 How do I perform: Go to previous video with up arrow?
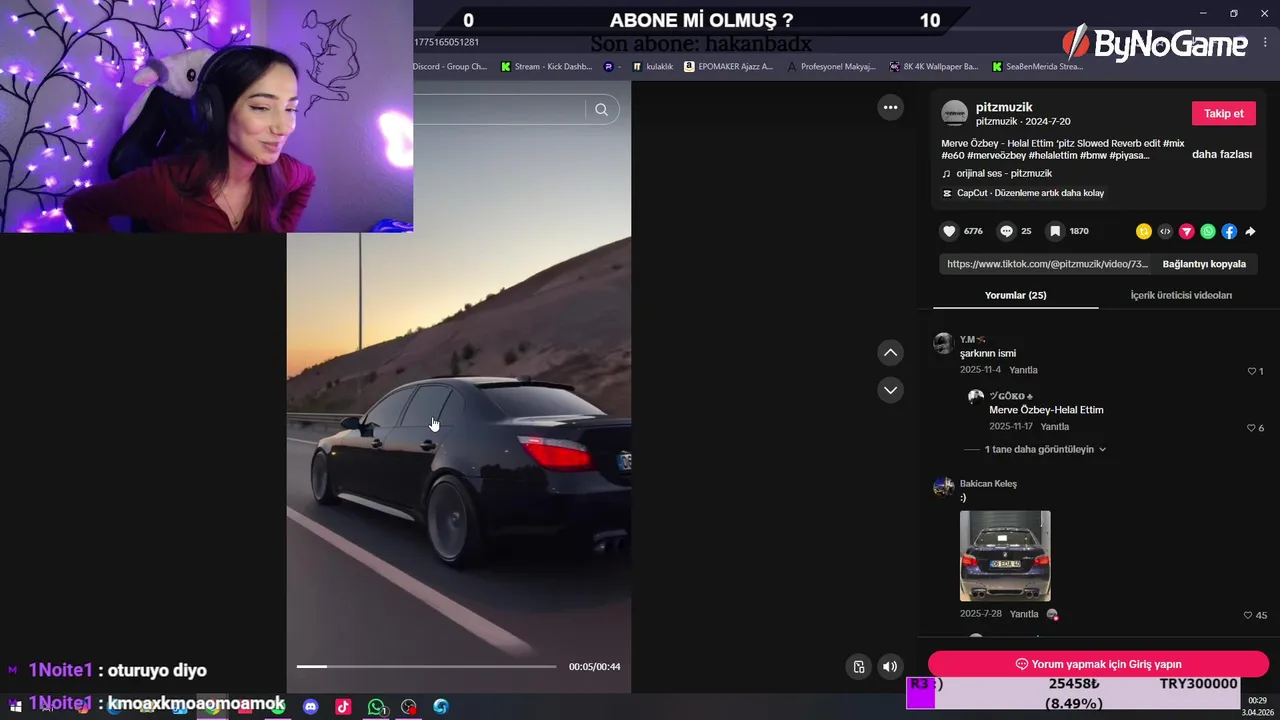pos(890,352)
